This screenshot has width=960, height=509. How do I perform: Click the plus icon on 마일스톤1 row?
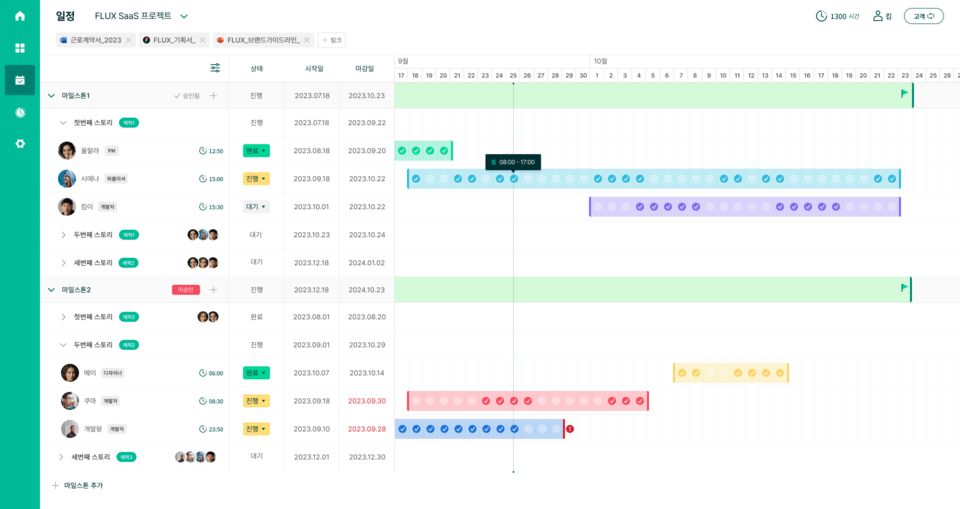213,95
